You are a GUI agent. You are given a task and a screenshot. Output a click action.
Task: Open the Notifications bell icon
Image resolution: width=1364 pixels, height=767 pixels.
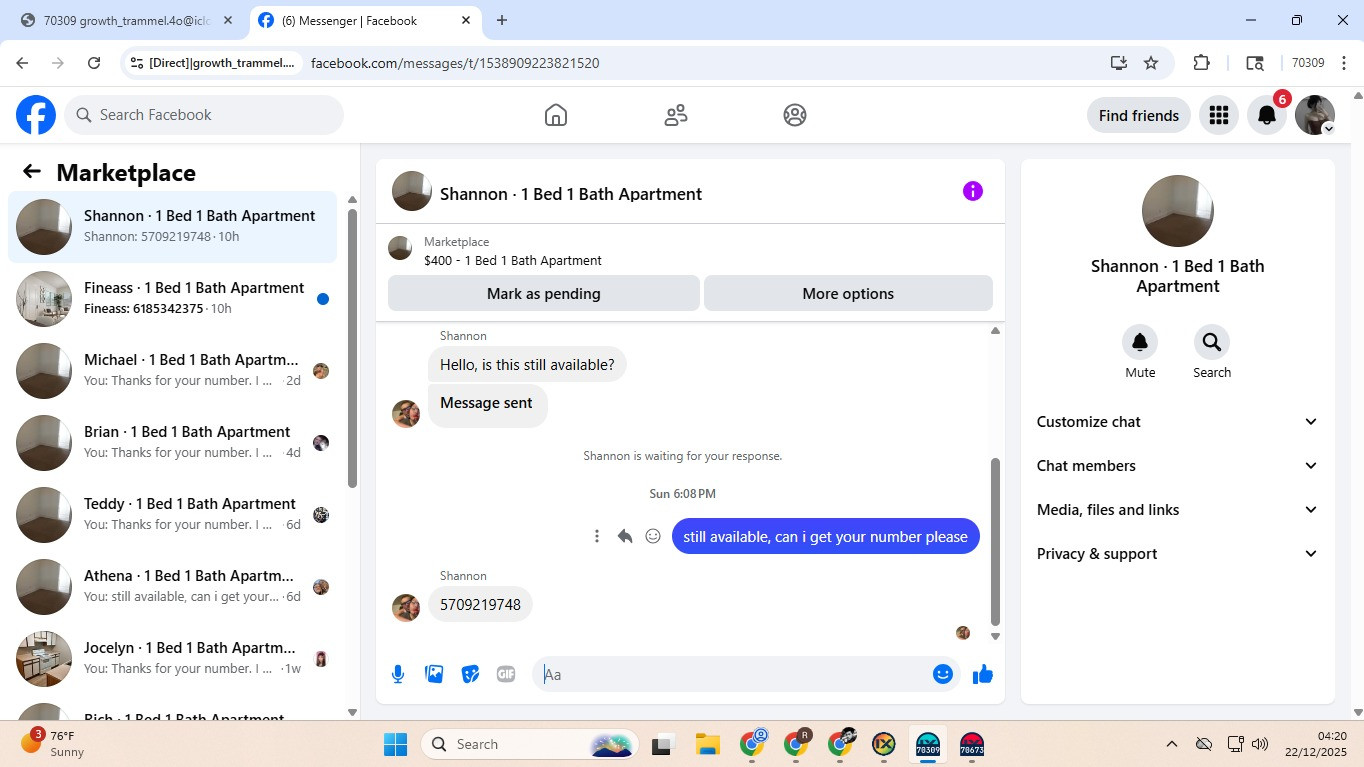pyautogui.click(x=1266, y=115)
